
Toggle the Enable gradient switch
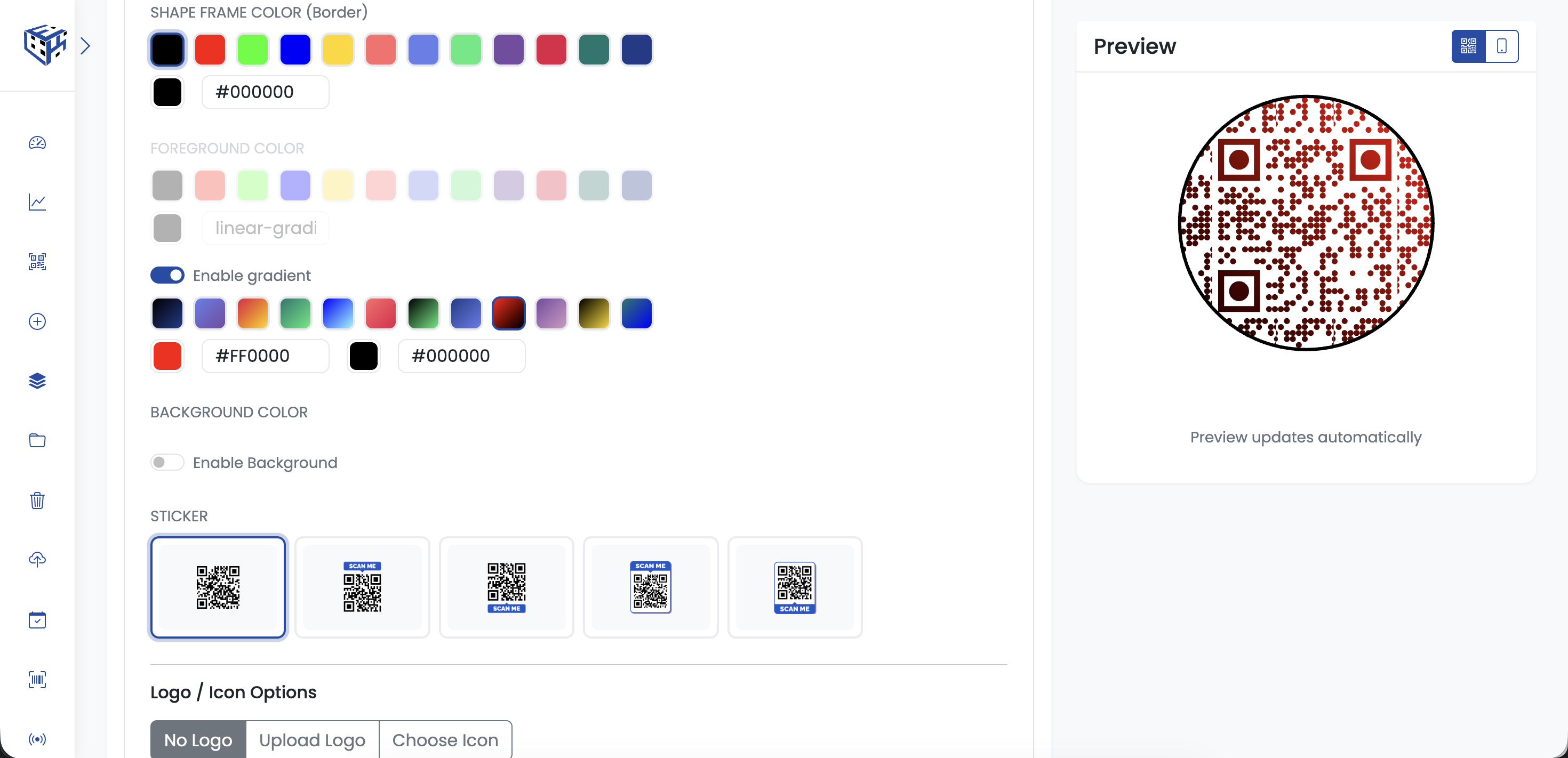click(x=167, y=276)
